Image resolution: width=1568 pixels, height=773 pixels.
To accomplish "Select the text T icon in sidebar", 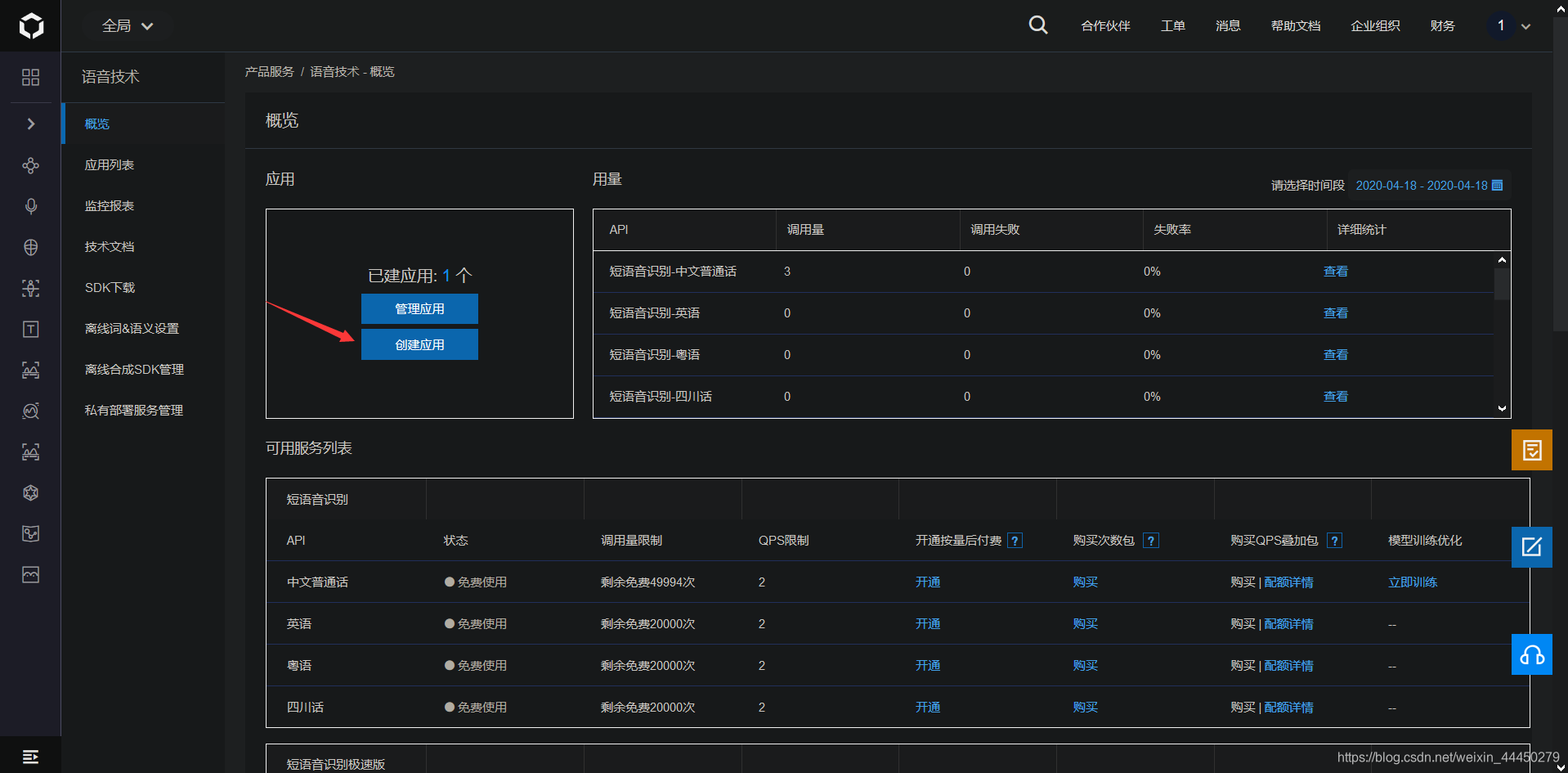I will [x=30, y=329].
